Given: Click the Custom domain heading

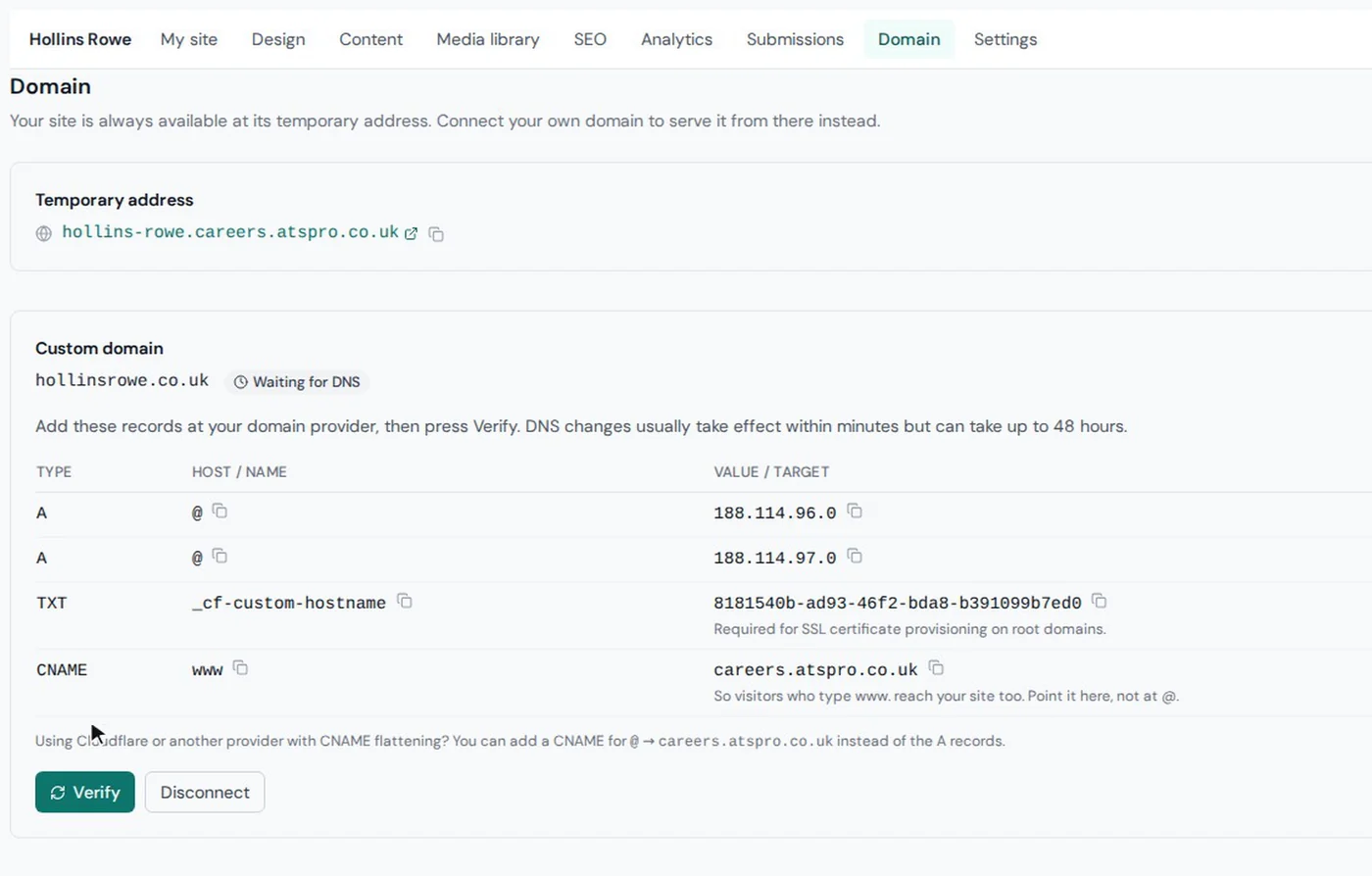Looking at the screenshot, I should click(x=99, y=348).
